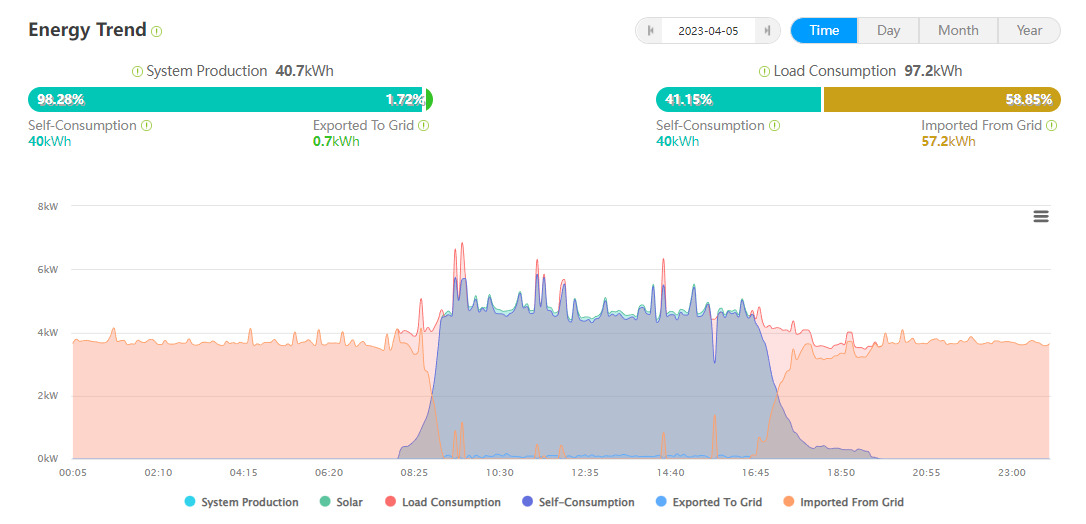1086x524 pixels.
Task: Open the chart hamburger menu
Action: tap(1040, 217)
